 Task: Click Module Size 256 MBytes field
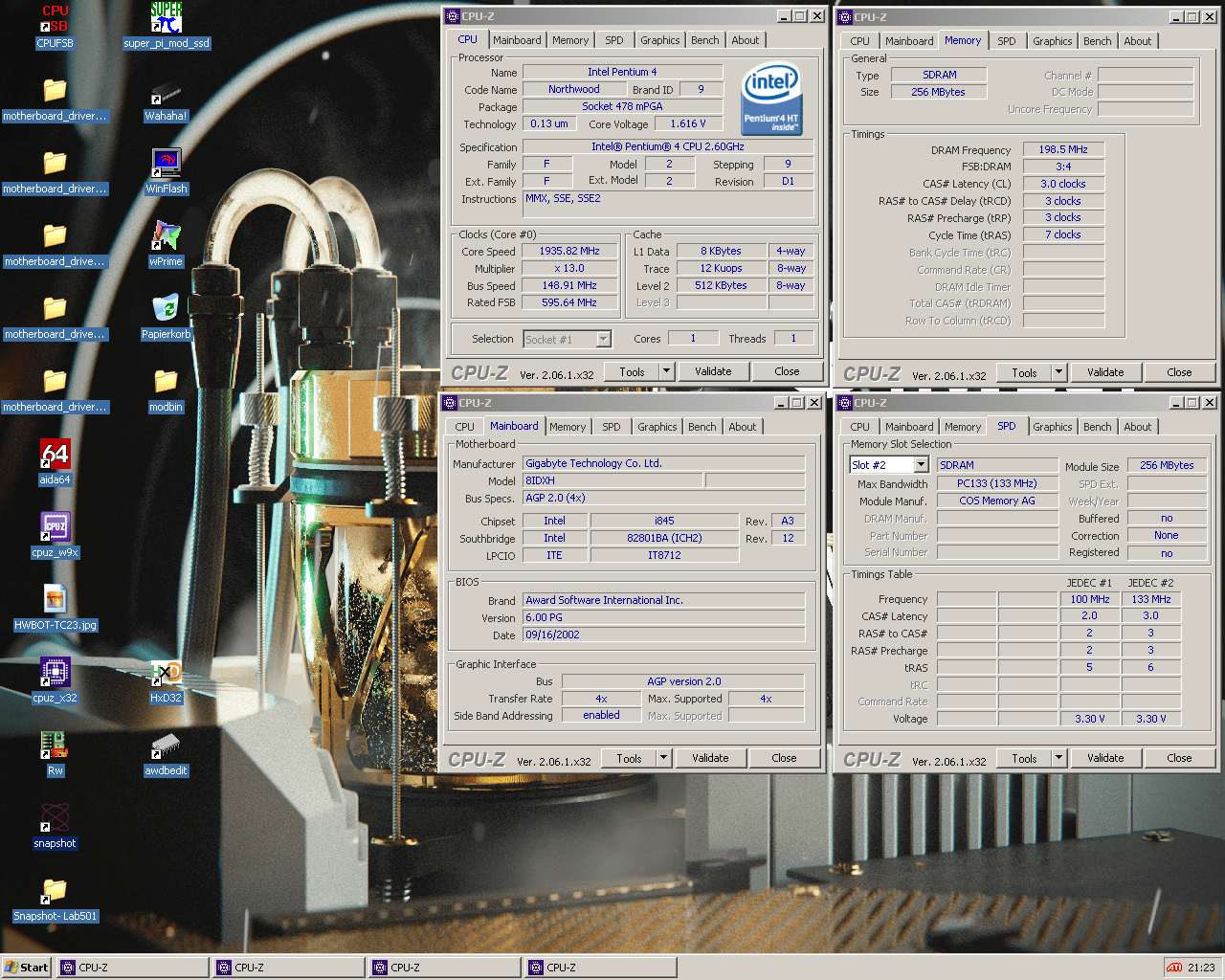1167,465
